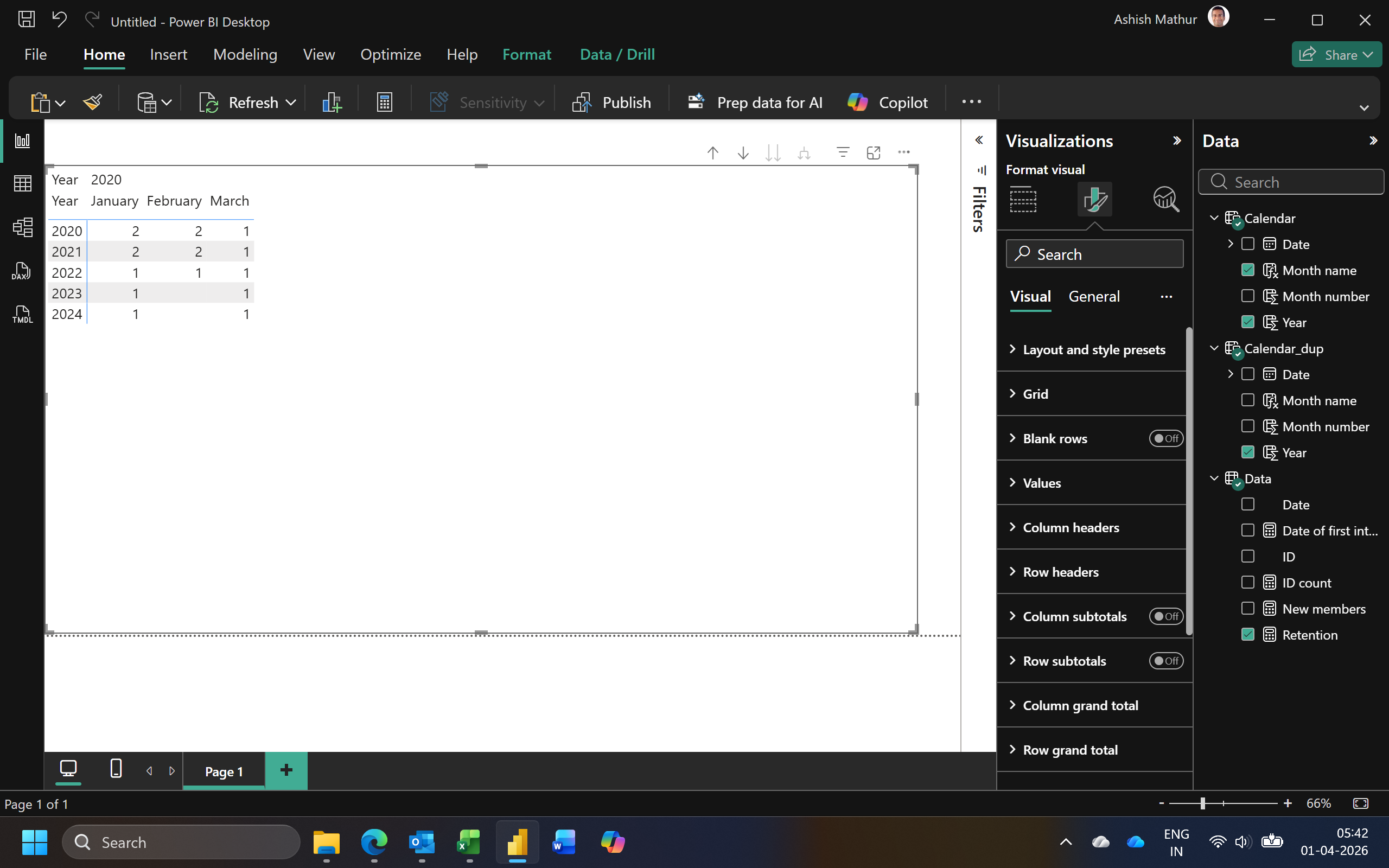
Task: Check New members measure checkbox
Action: pos(1248,609)
